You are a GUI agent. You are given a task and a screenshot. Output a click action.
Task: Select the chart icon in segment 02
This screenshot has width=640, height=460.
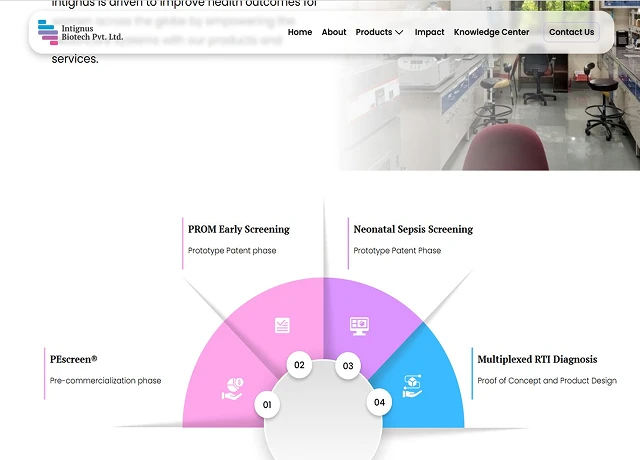pyautogui.click(x=283, y=325)
